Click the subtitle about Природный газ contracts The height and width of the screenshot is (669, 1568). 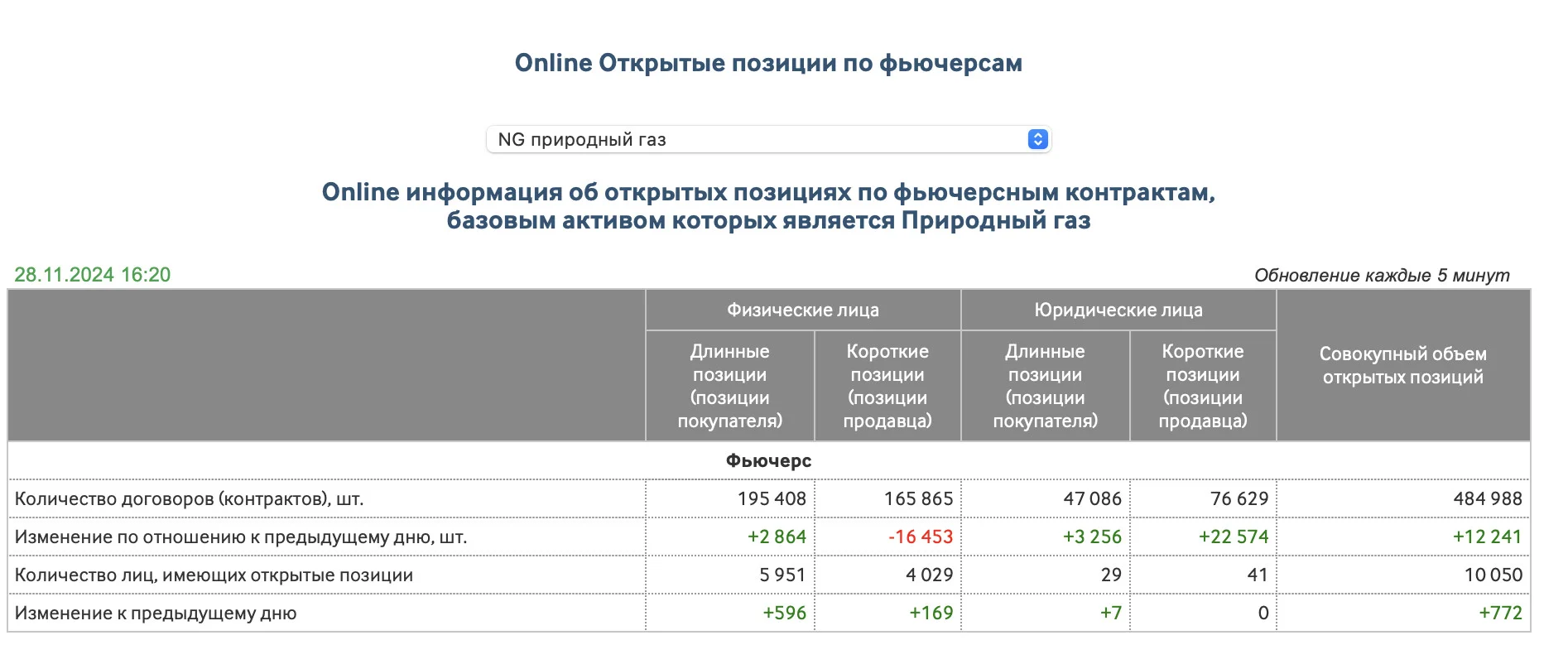pyautogui.click(x=768, y=206)
